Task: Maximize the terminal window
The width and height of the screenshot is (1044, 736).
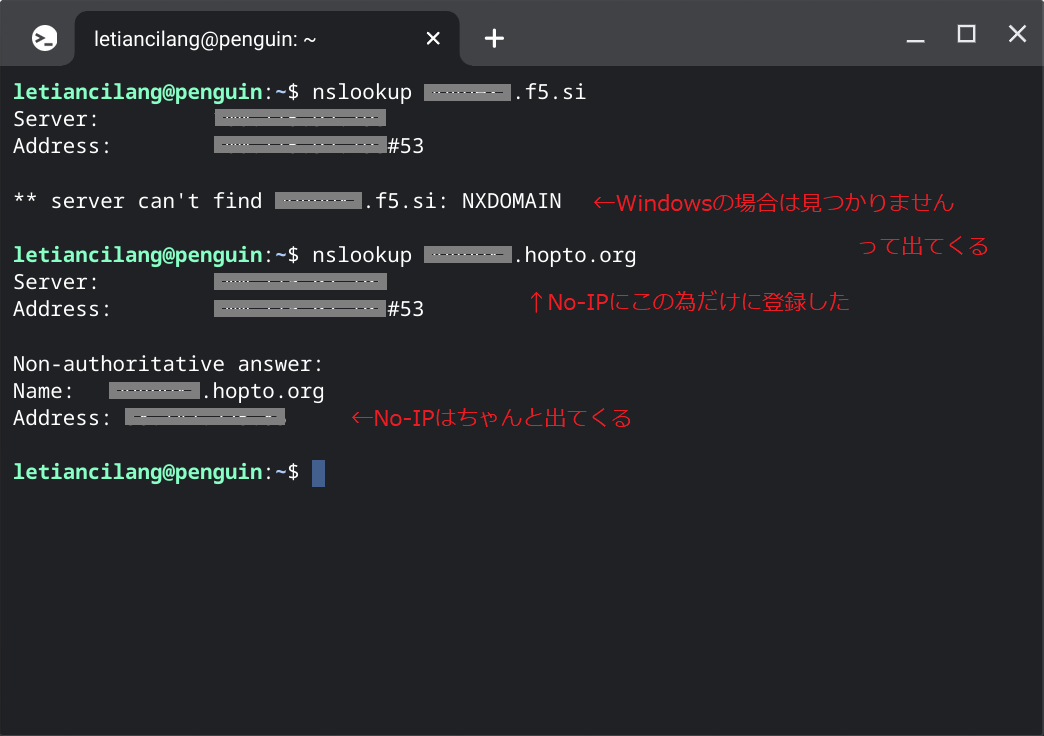Action: (966, 33)
